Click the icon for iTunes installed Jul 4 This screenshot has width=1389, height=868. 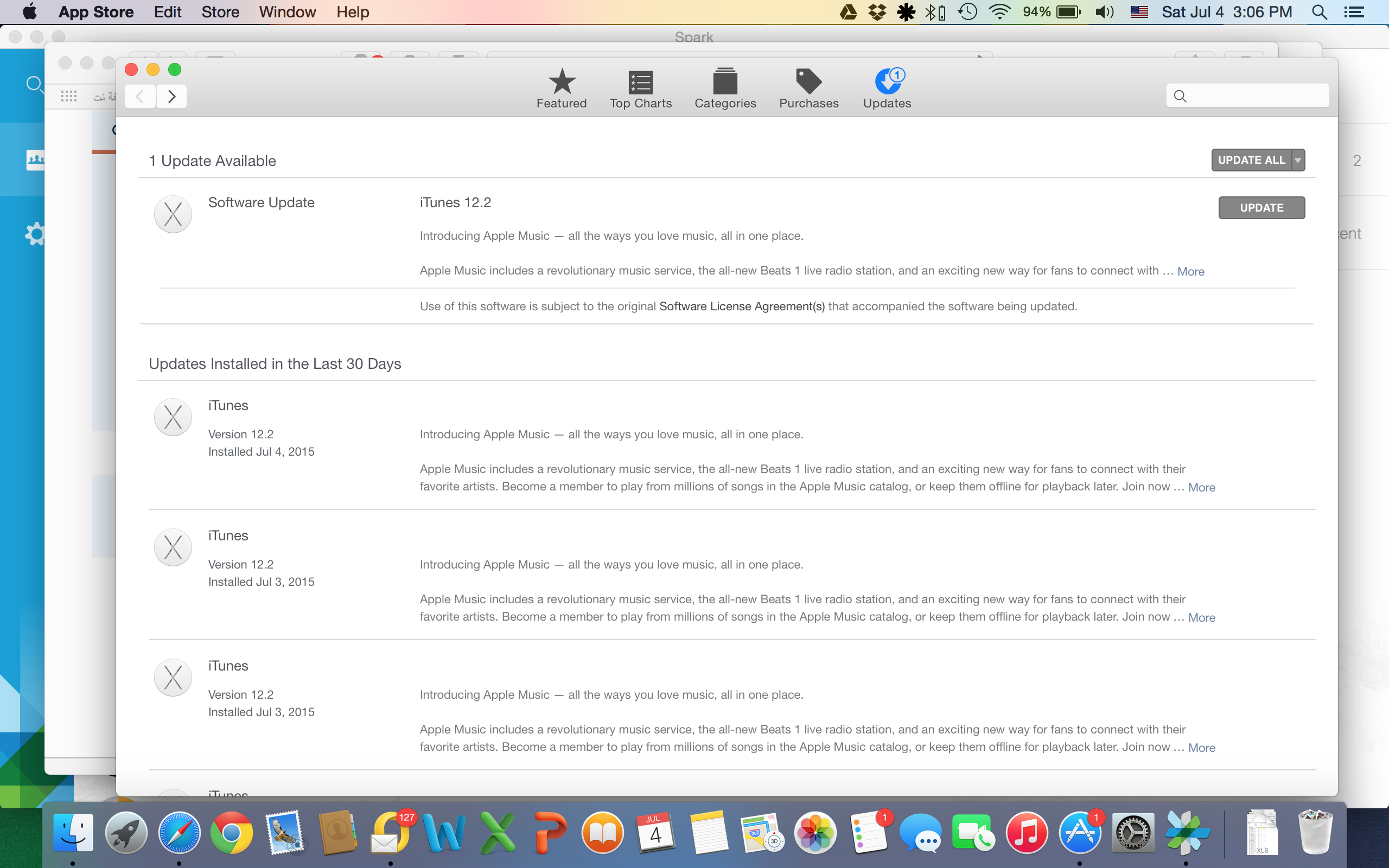(173, 417)
